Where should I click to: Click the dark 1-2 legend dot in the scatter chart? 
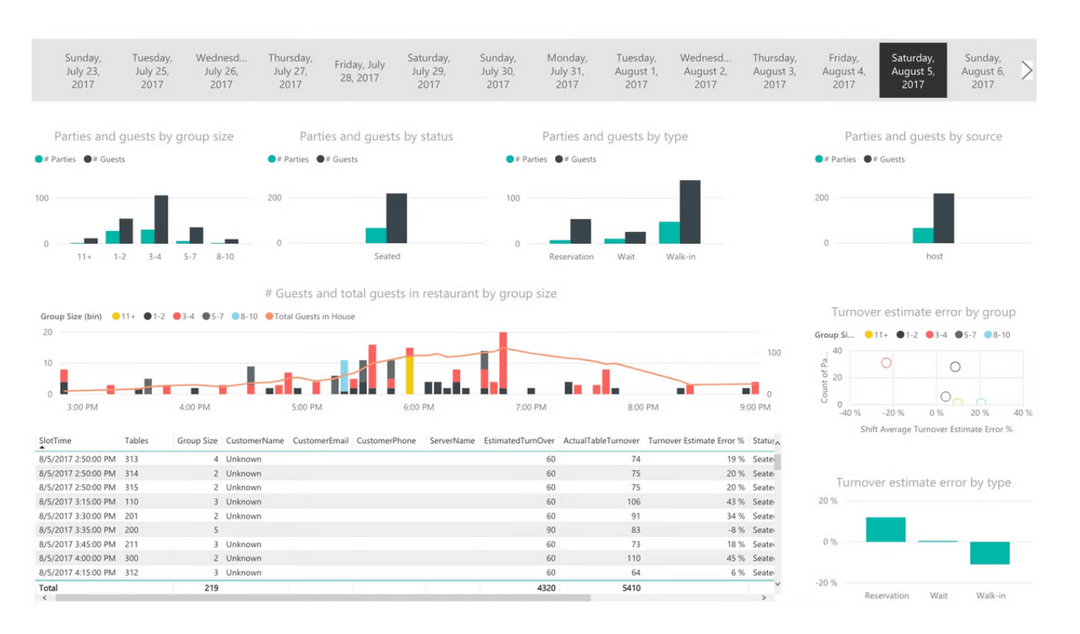coord(900,335)
